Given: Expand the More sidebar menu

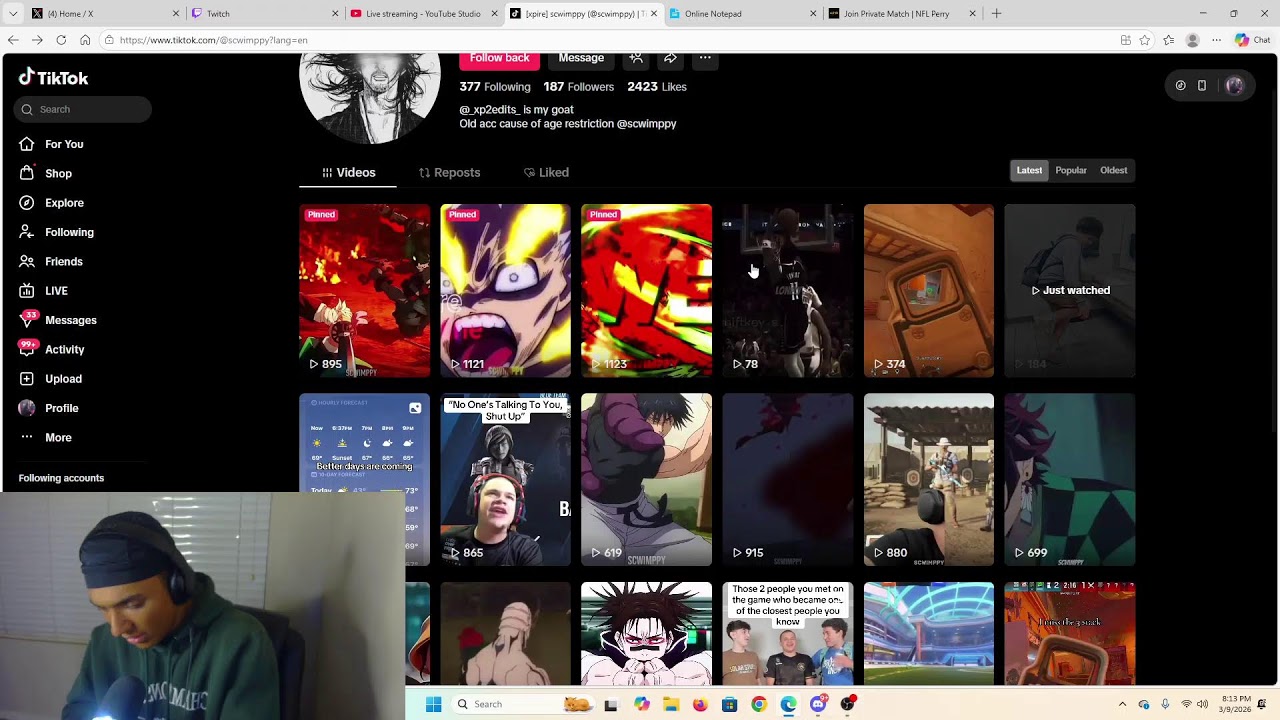Looking at the screenshot, I should pos(45,438).
